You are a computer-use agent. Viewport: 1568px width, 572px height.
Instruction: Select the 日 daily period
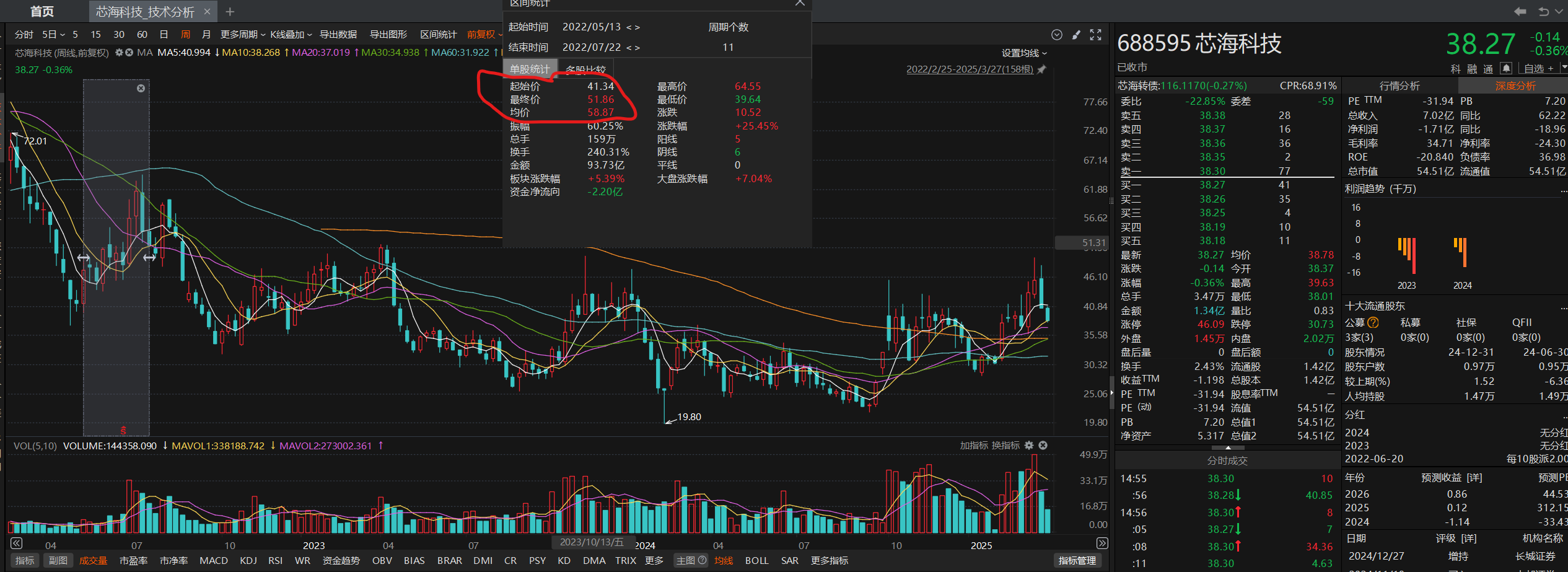pos(164,35)
